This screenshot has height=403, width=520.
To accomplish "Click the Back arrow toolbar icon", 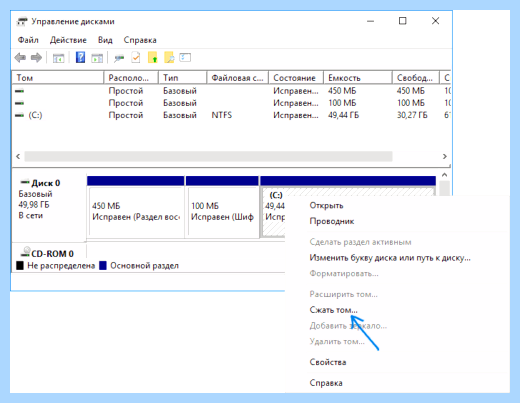I will pos(20,58).
